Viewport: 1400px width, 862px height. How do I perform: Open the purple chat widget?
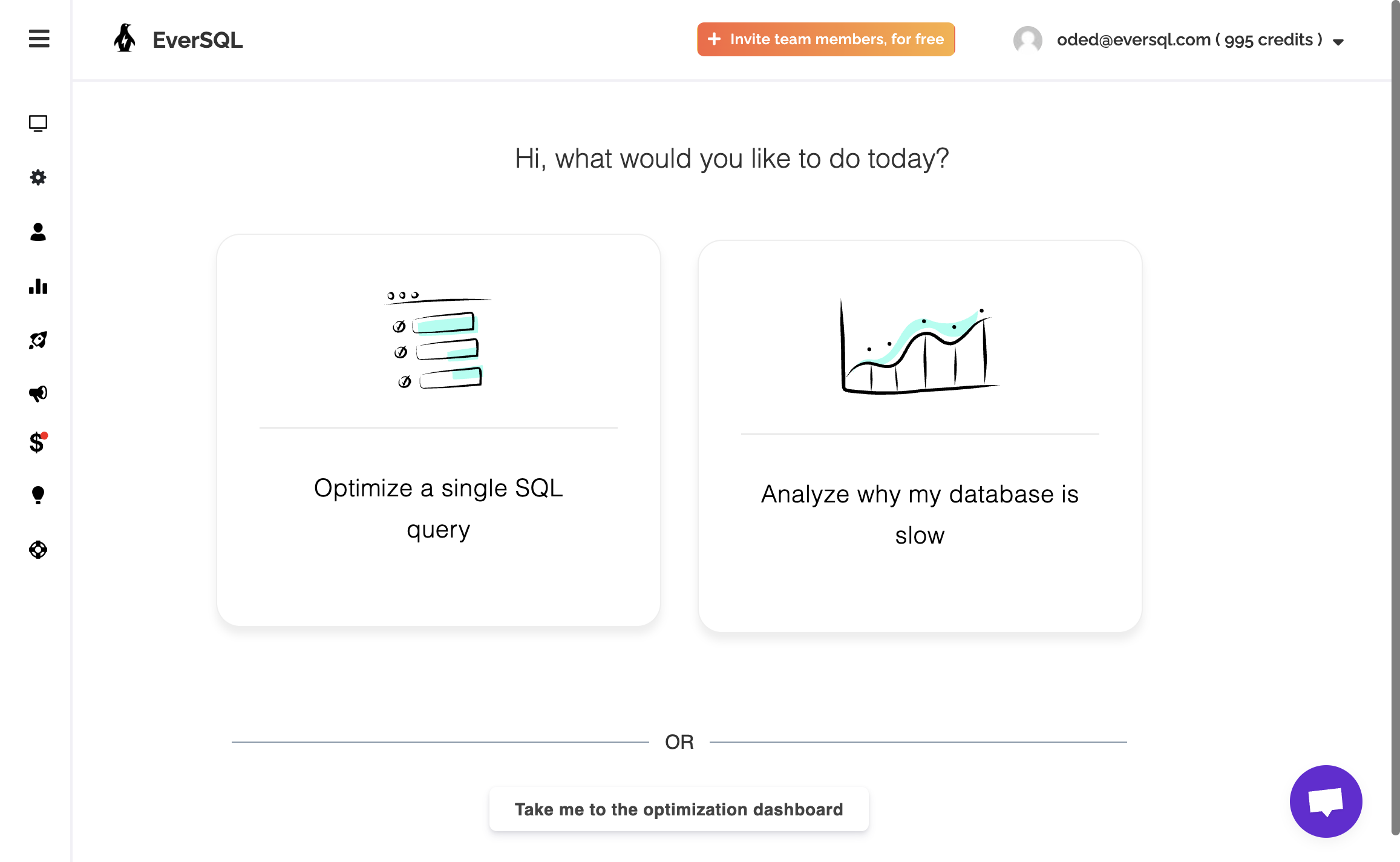(1326, 801)
